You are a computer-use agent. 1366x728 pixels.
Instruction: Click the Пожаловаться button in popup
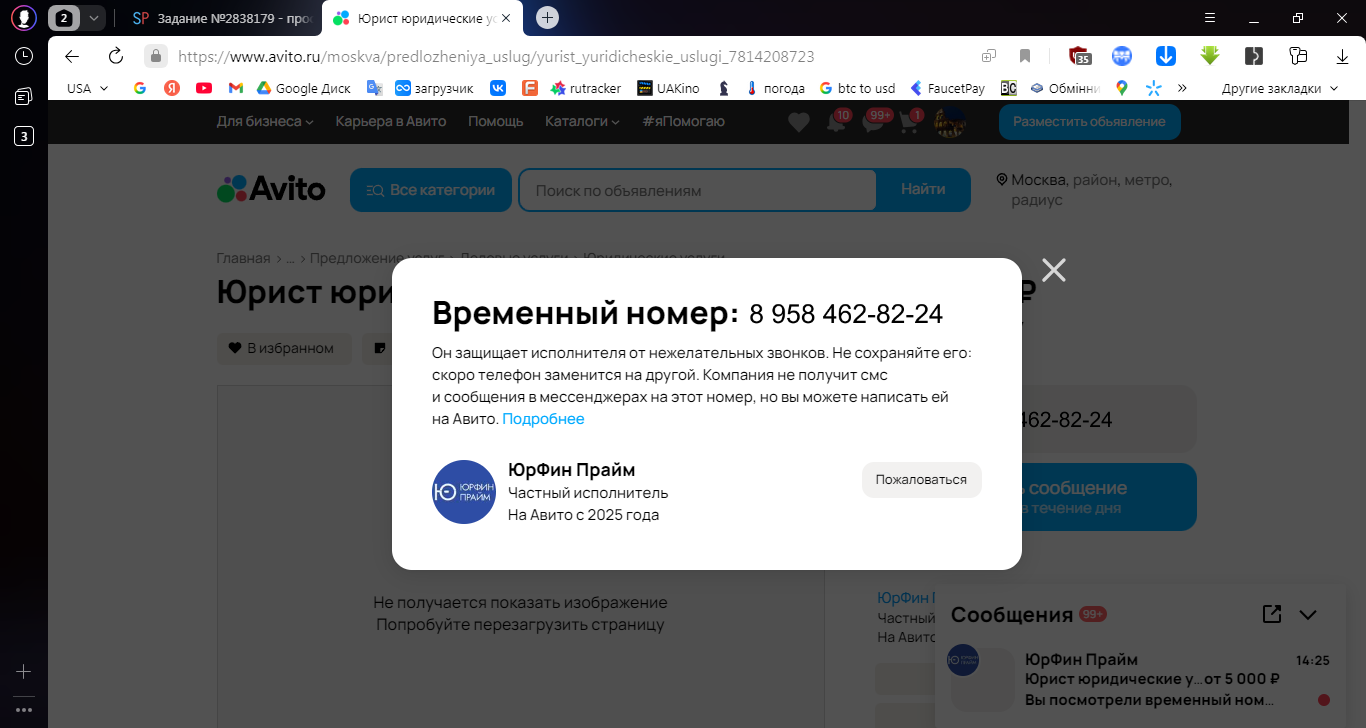click(x=921, y=480)
